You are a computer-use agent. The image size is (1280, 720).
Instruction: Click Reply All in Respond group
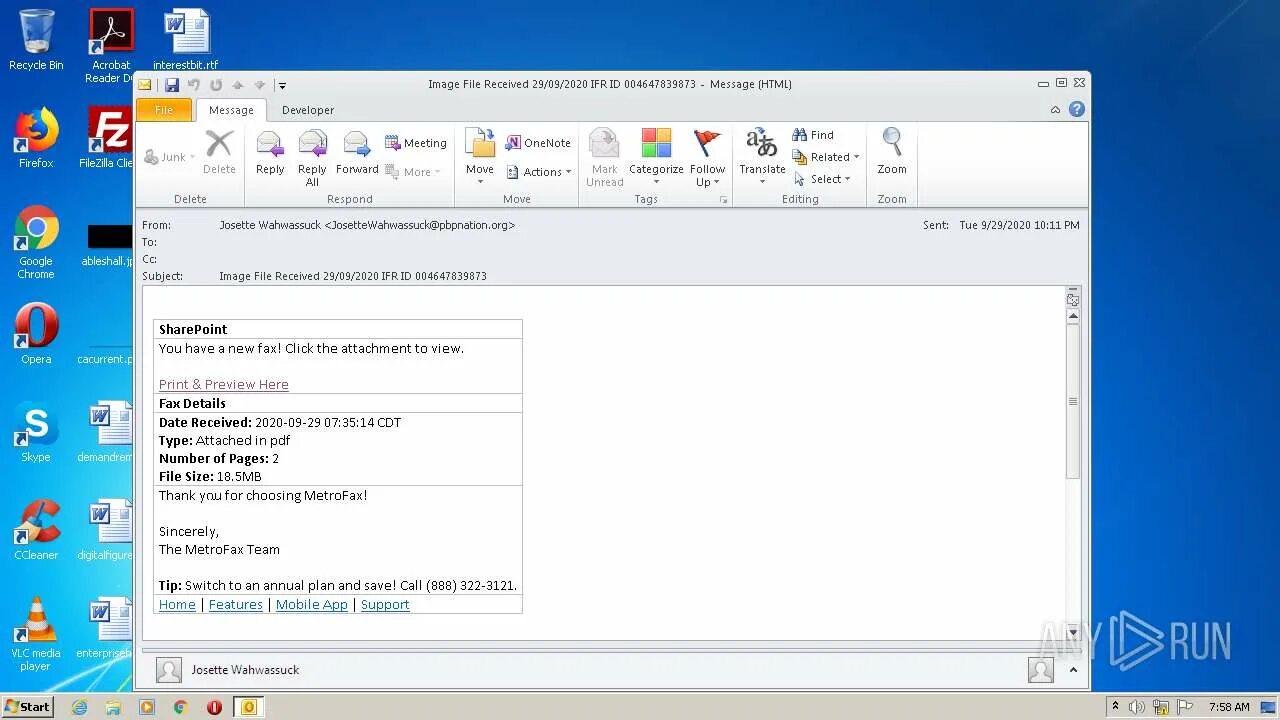tap(312, 158)
